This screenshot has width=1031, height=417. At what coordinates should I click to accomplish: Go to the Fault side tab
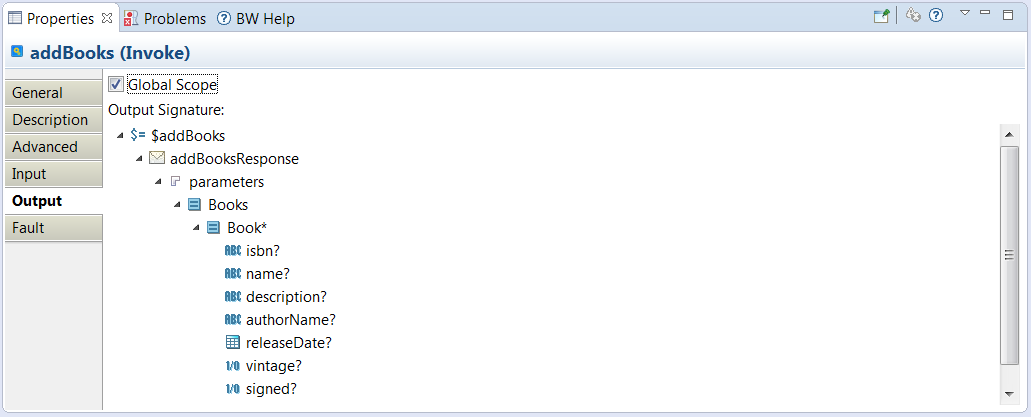51,228
